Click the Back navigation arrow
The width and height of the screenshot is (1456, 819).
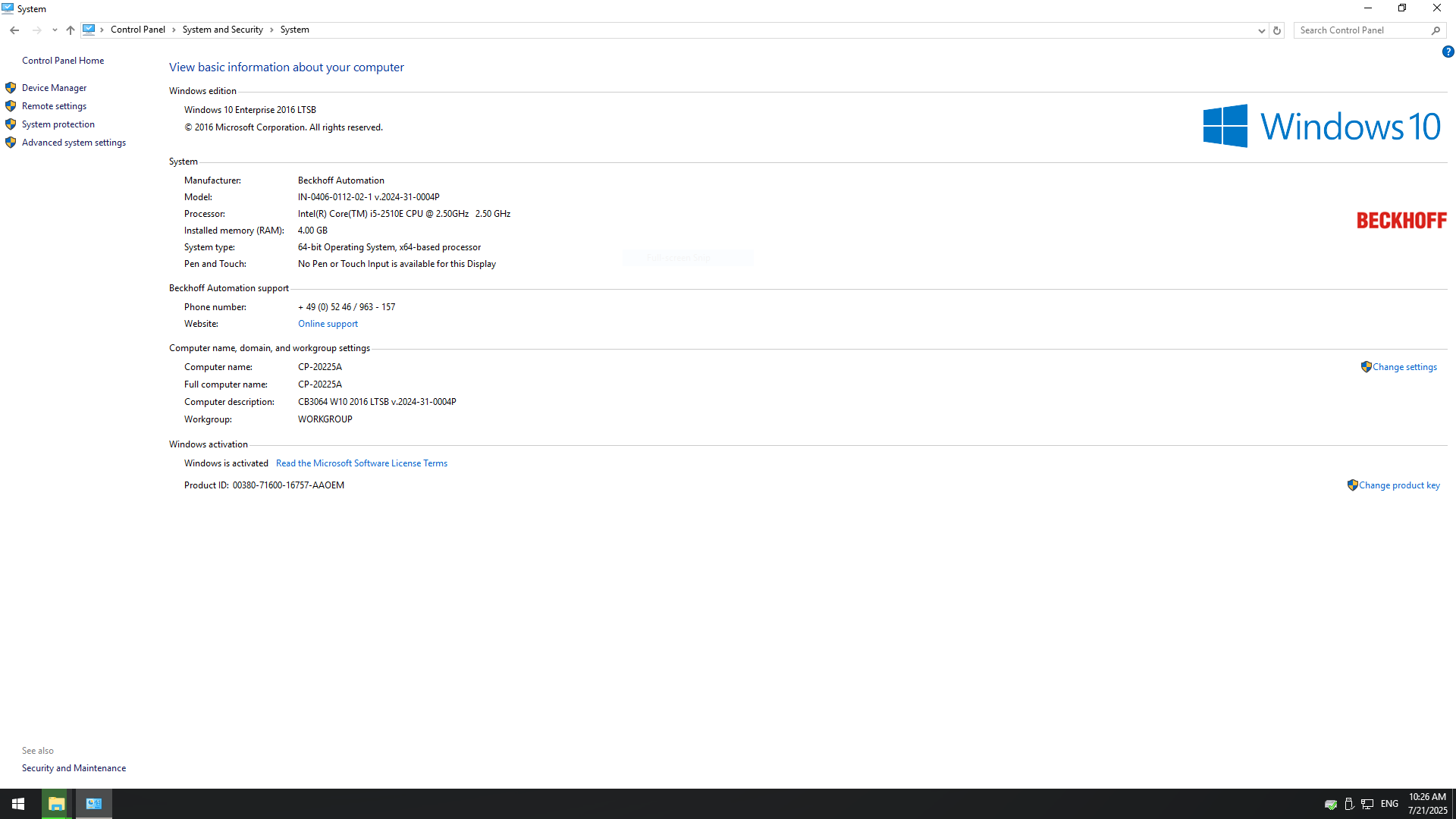(x=14, y=30)
